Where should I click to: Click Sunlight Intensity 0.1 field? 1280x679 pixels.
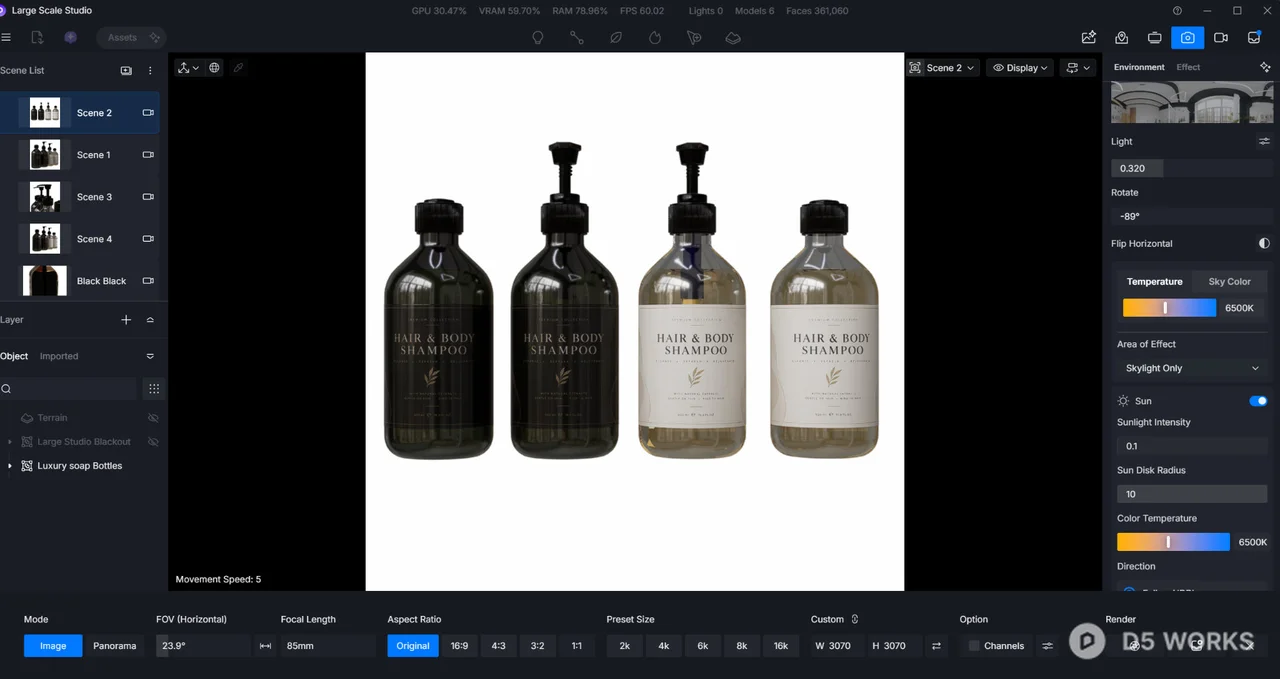click(1192, 446)
